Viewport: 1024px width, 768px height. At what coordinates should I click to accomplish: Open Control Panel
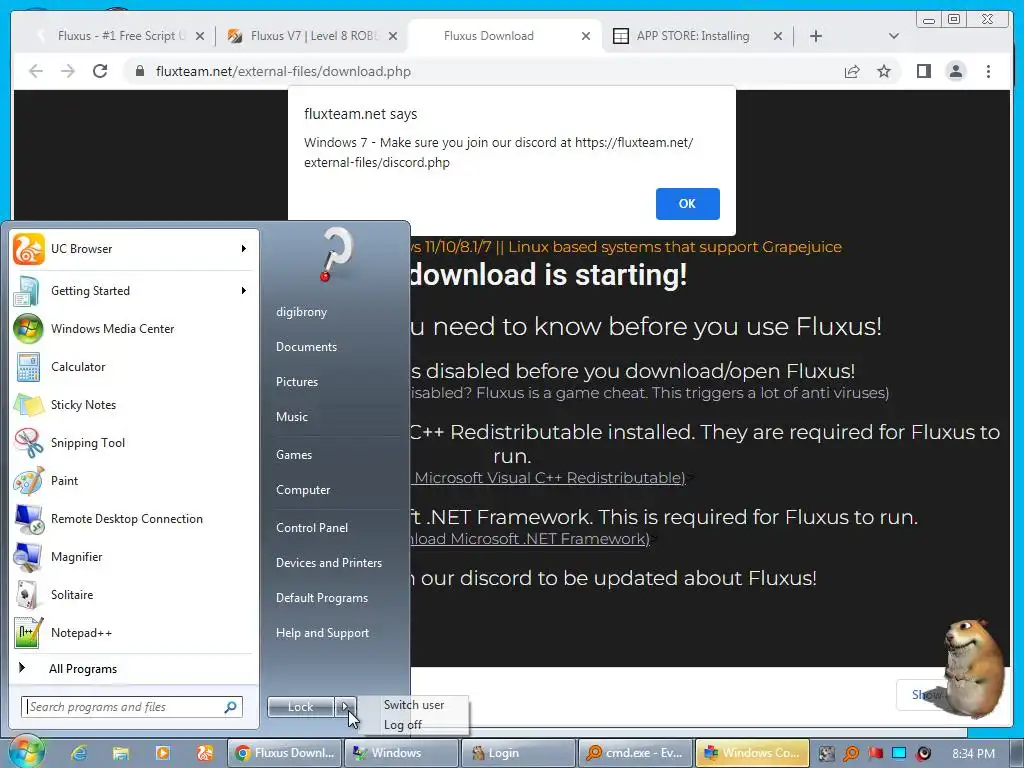click(x=312, y=528)
